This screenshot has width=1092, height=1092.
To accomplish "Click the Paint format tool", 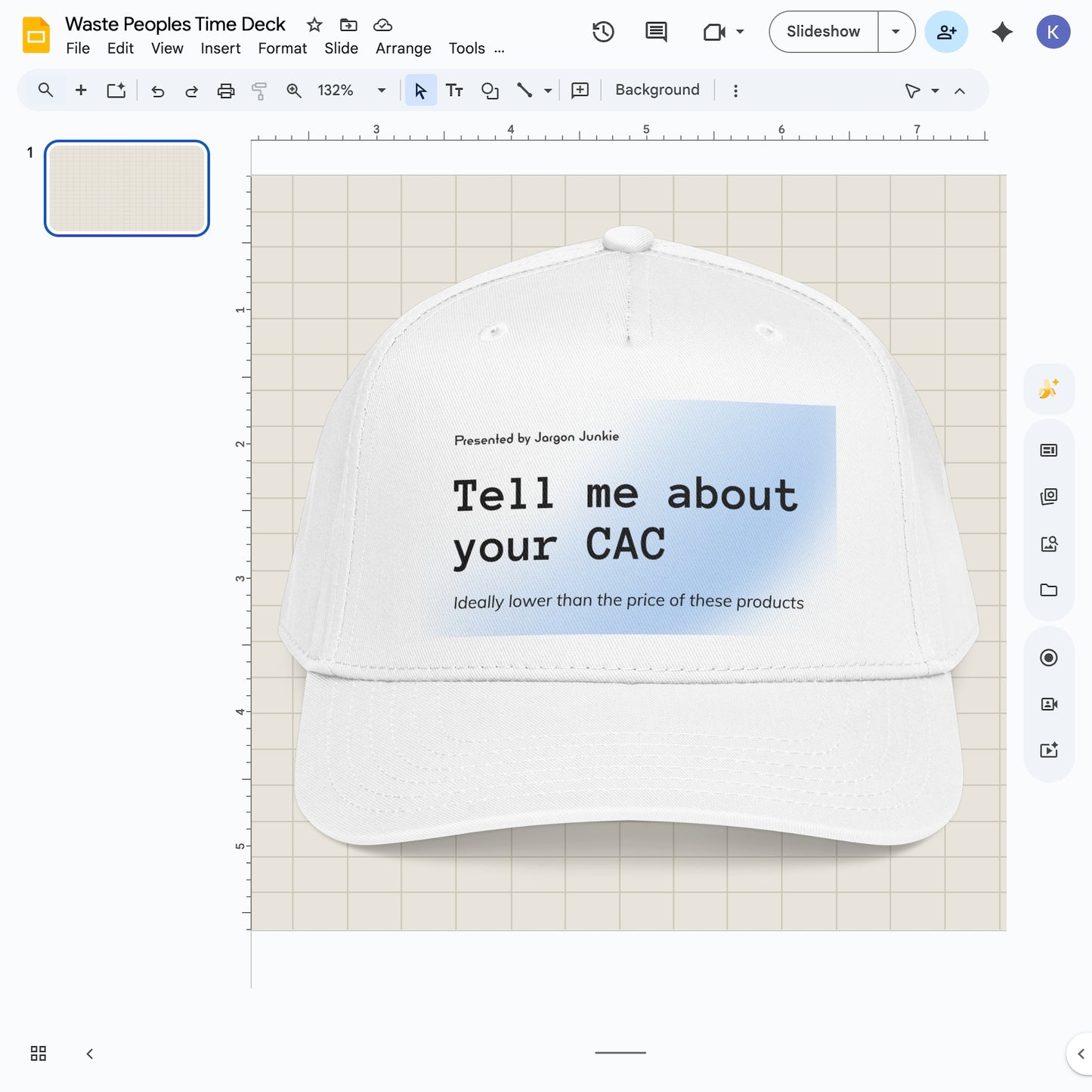I will 259,90.
